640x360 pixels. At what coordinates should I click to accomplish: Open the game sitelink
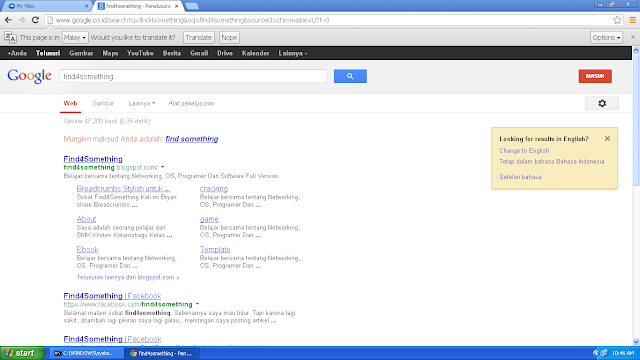click(x=209, y=219)
